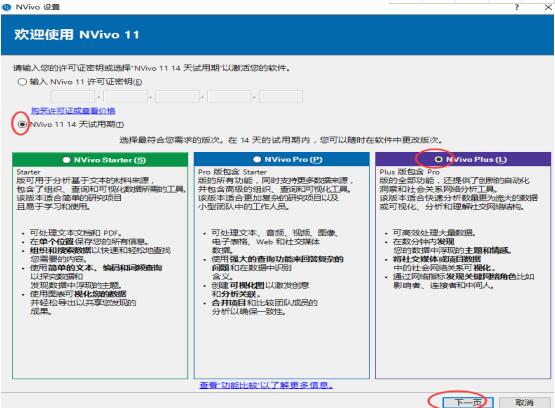Click the Plus bullet about handling large data
The image size is (555, 408).
coord(434,233)
